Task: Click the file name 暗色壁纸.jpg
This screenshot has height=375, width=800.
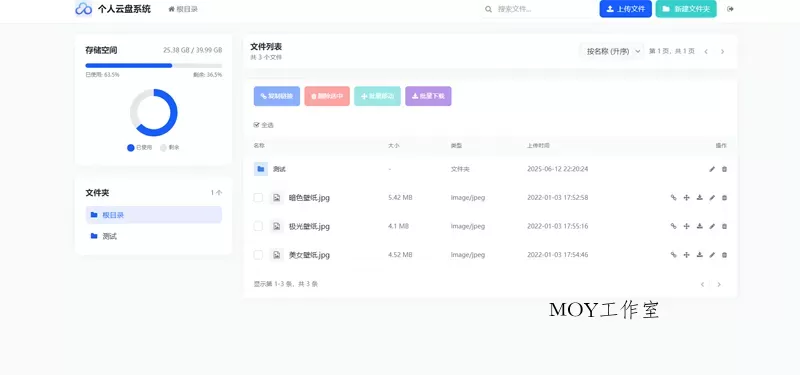Action: click(309, 197)
